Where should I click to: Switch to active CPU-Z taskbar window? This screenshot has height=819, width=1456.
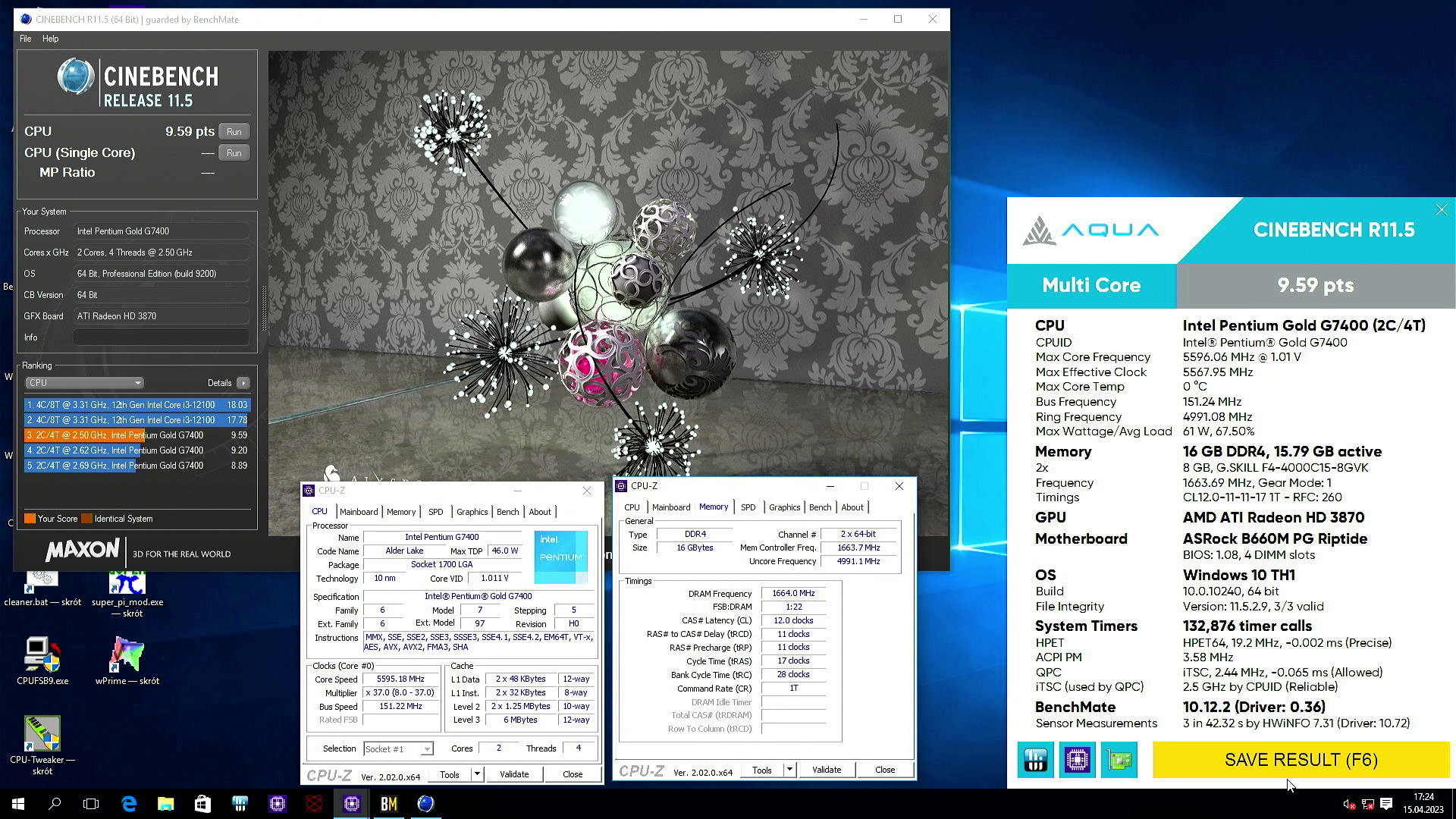tap(351, 804)
